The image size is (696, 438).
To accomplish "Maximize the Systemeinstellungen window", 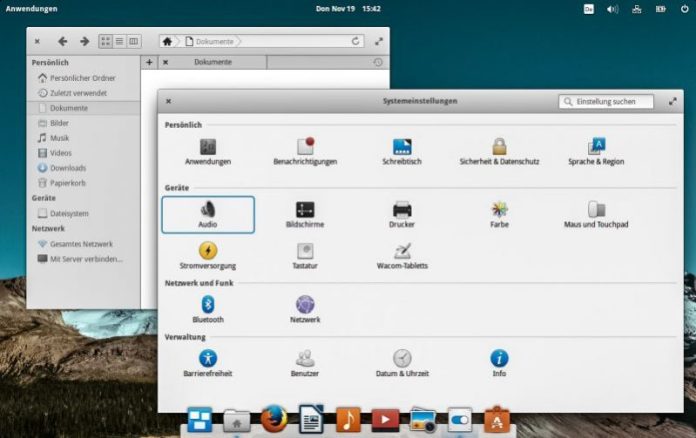I will (672, 102).
